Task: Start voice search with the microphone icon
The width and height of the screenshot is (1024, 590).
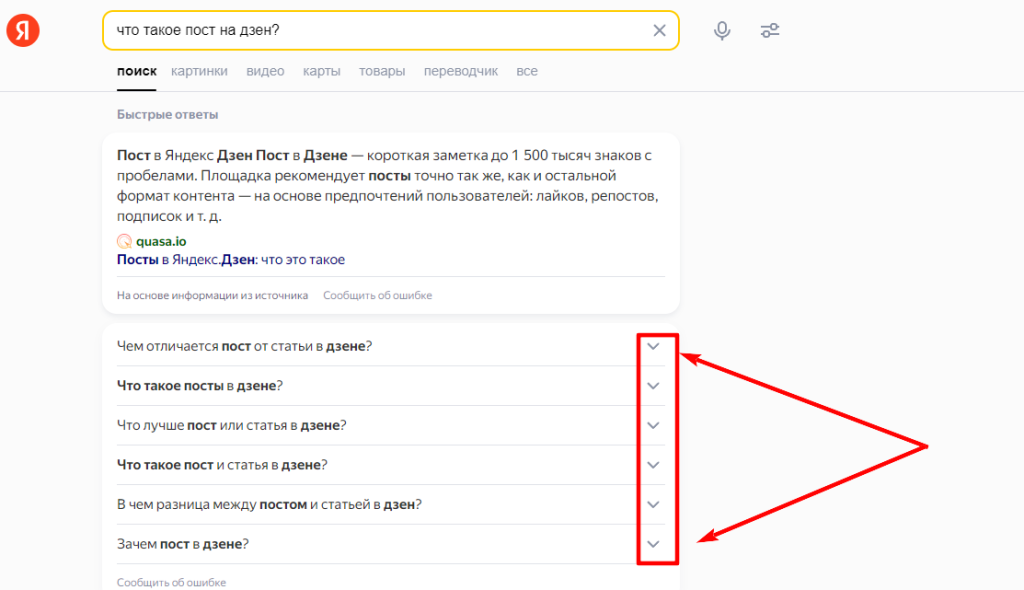Action: point(722,30)
